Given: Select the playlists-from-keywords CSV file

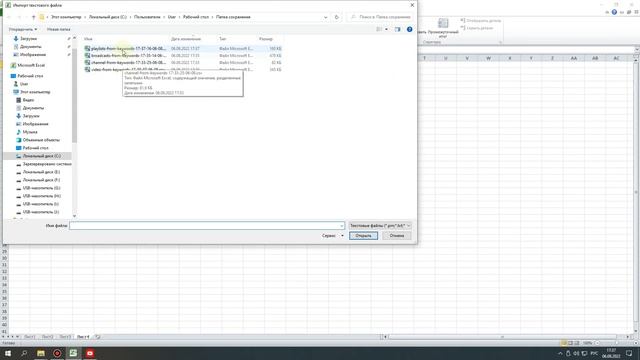Looking at the screenshot, I should [x=183, y=48].
